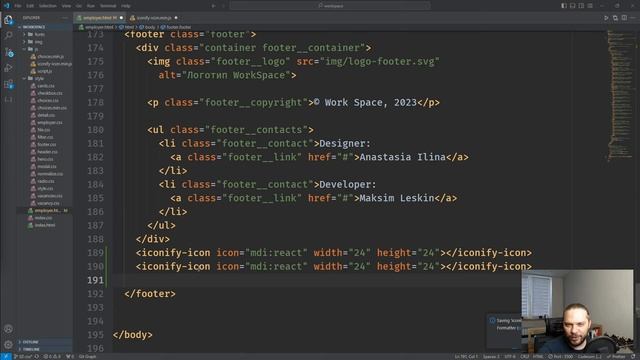Open the Help menu
Screen dimensions: 640x360
126,6
